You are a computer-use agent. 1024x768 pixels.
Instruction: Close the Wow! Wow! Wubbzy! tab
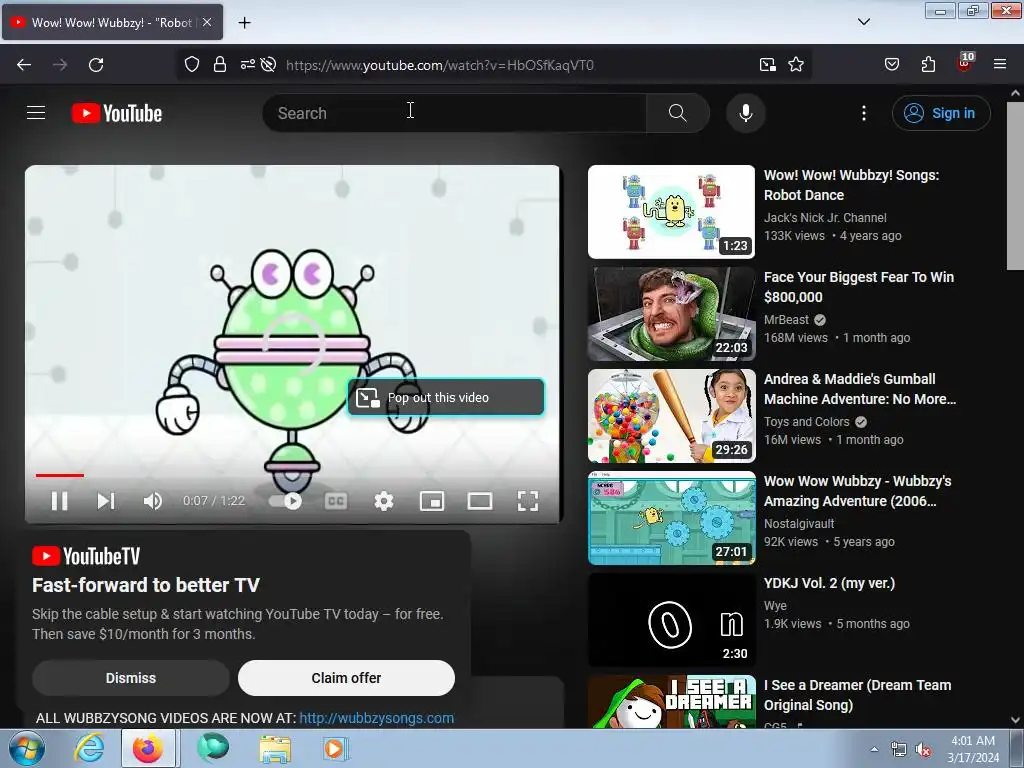coord(206,22)
